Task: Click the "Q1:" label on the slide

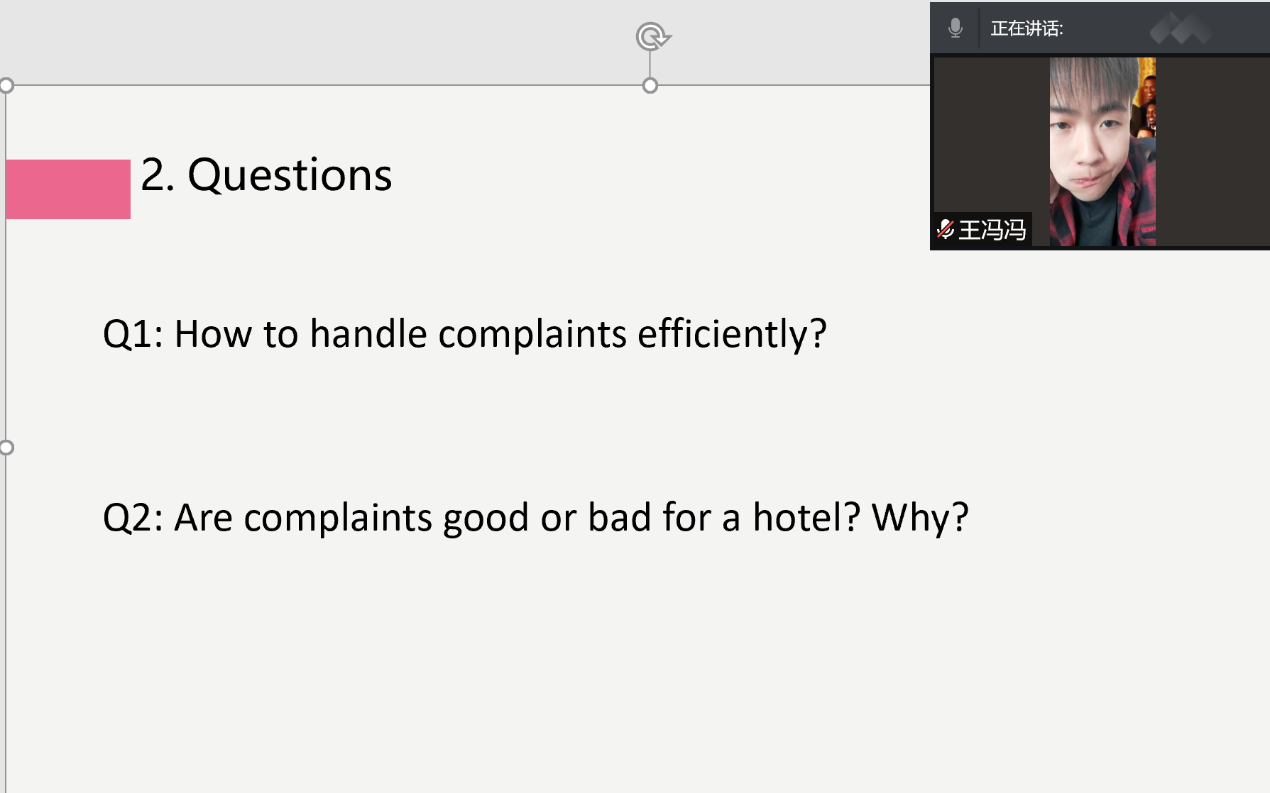Action: click(x=134, y=334)
